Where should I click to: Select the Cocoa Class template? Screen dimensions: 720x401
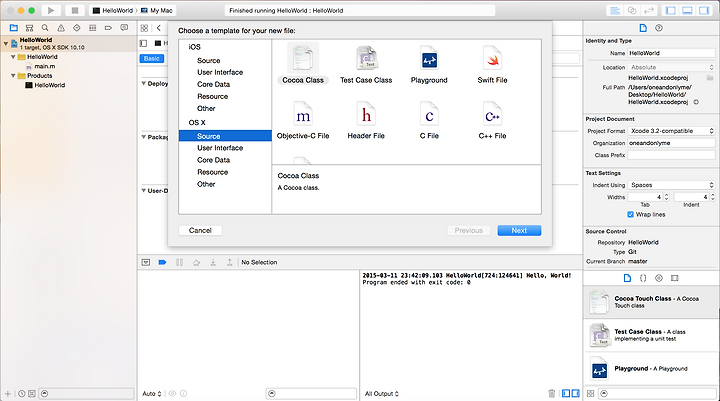pyautogui.click(x=303, y=64)
